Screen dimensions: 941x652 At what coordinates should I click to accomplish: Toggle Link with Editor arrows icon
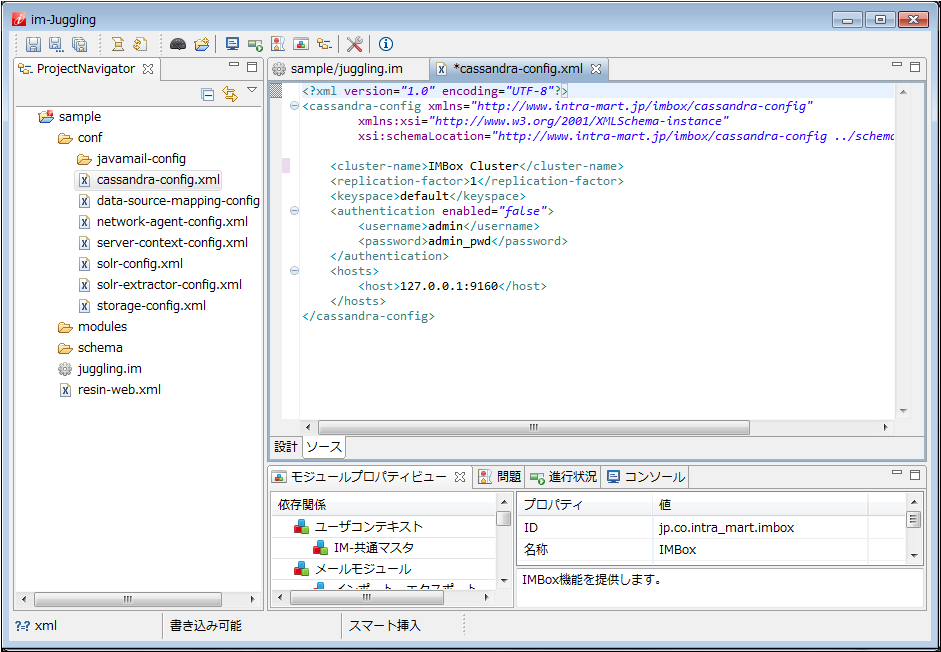click(x=230, y=94)
